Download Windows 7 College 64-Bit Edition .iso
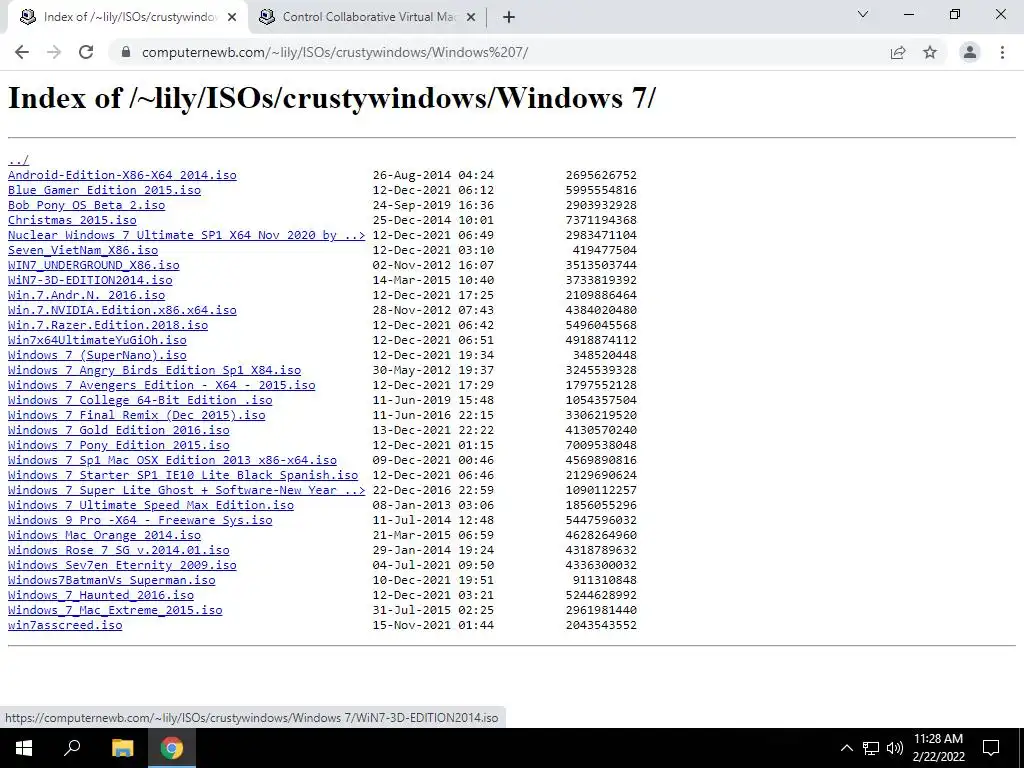Image resolution: width=1024 pixels, height=768 pixels. pos(140,400)
